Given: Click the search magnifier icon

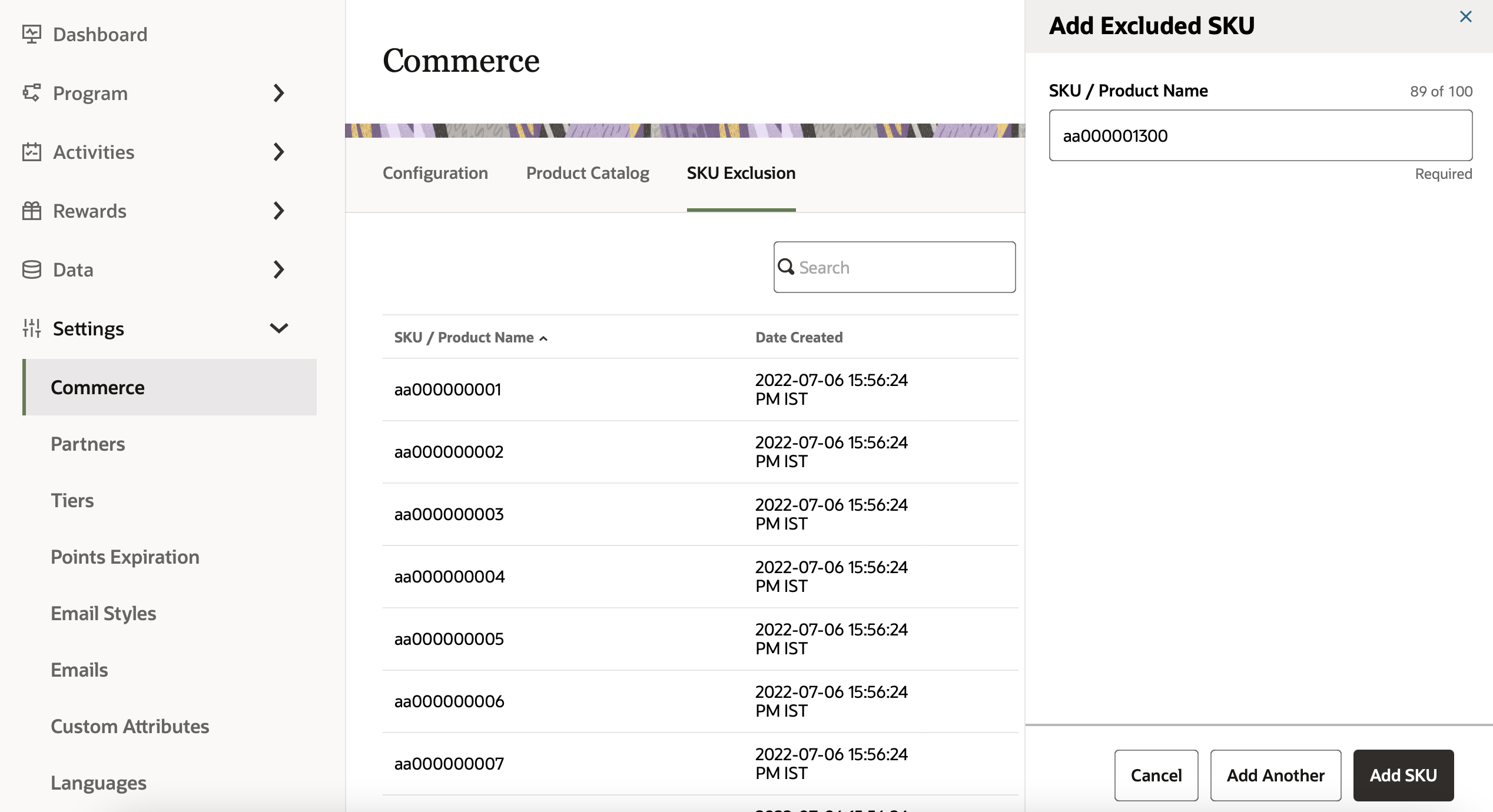Looking at the screenshot, I should point(786,267).
